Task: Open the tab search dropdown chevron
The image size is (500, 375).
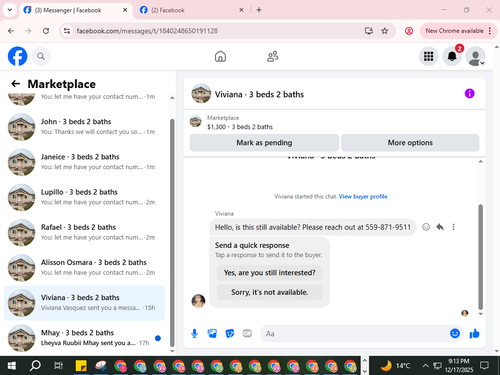Action: click(x=10, y=10)
